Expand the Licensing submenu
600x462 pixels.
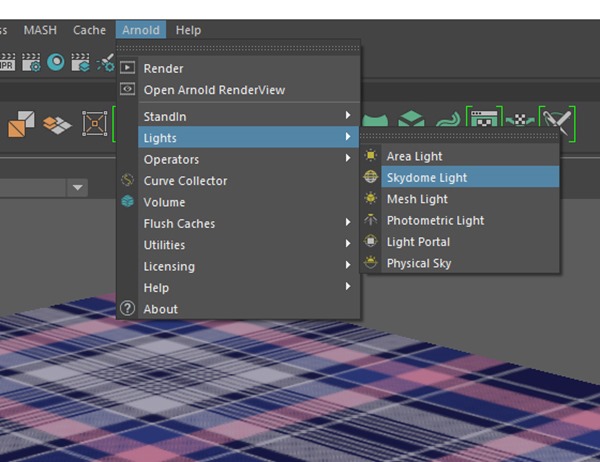point(248,266)
